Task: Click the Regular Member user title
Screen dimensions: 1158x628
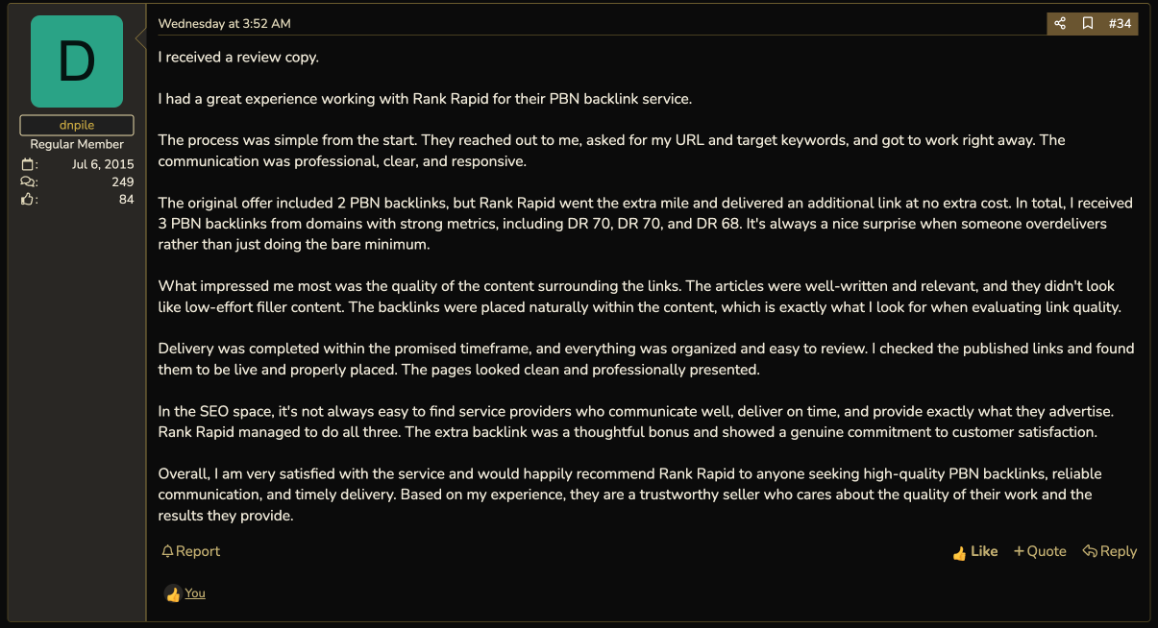Action: 77,144
